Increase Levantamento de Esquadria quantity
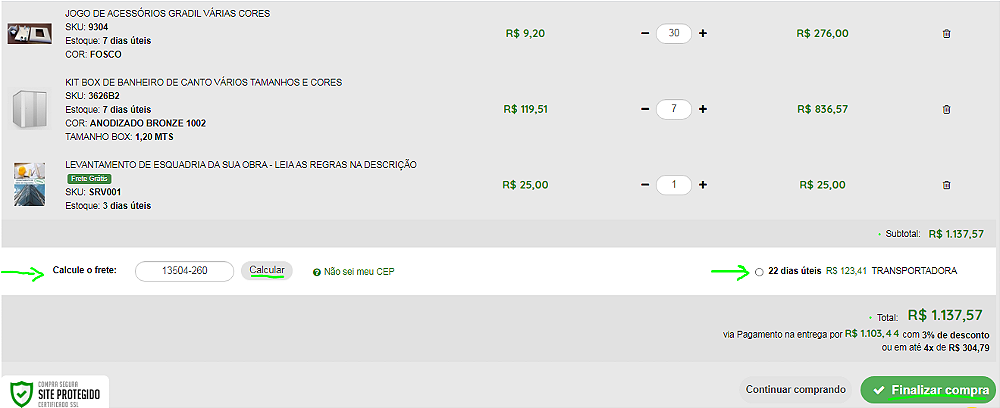1000x408 pixels. pos(703,185)
